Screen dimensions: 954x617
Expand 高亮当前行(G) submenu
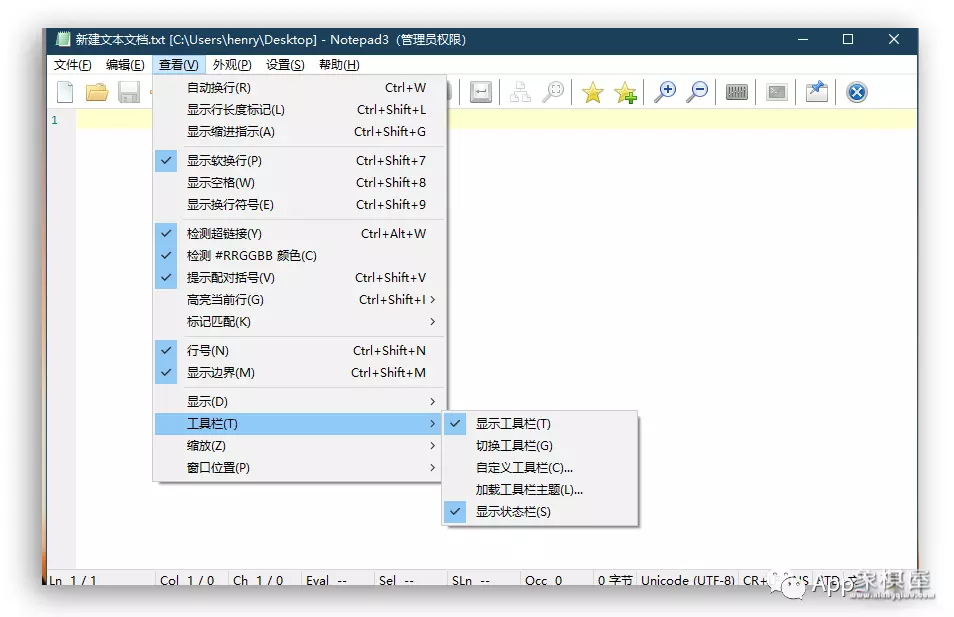point(300,299)
